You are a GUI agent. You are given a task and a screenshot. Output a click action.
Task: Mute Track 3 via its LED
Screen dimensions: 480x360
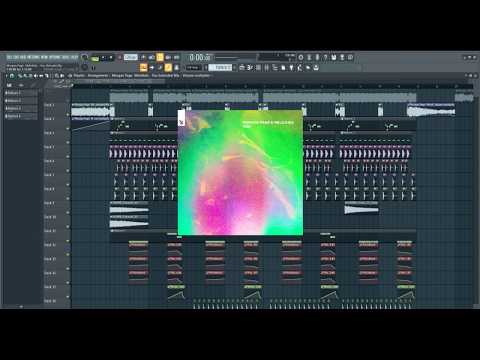(68, 142)
